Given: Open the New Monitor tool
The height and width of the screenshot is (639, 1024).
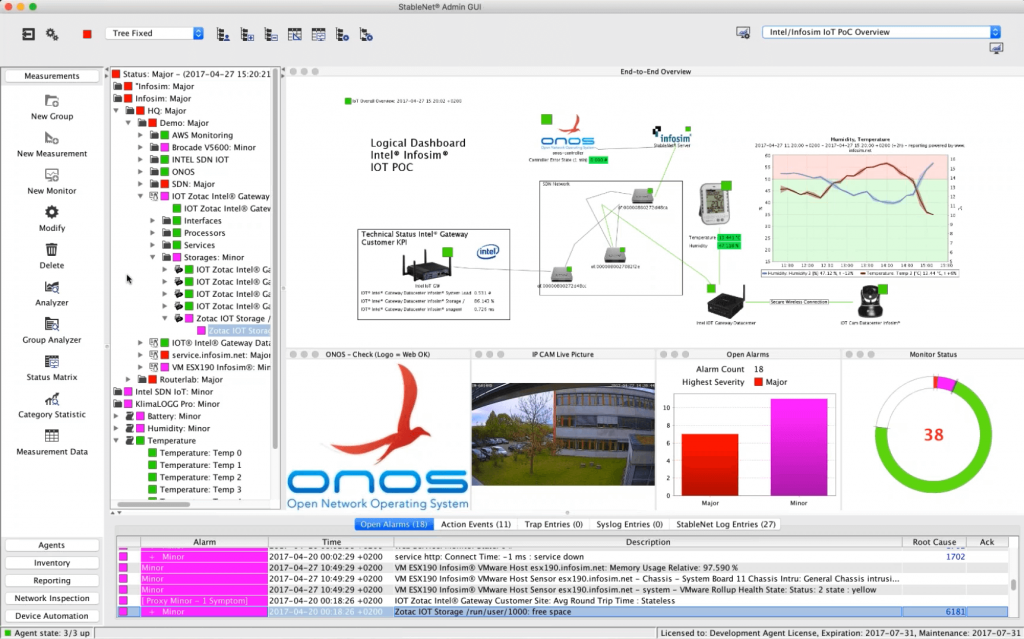Looking at the screenshot, I should pos(52,175).
